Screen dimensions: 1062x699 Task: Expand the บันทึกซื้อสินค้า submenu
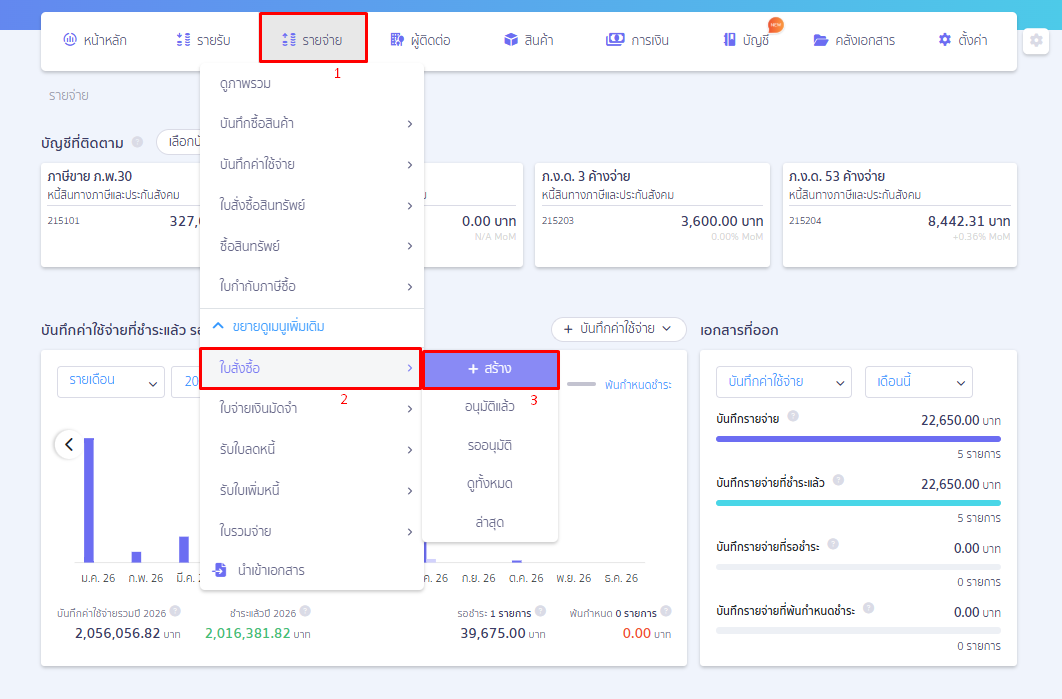tap(312, 123)
